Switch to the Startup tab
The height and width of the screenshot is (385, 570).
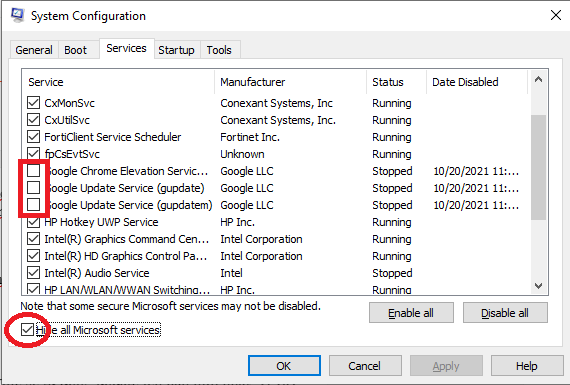176,50
